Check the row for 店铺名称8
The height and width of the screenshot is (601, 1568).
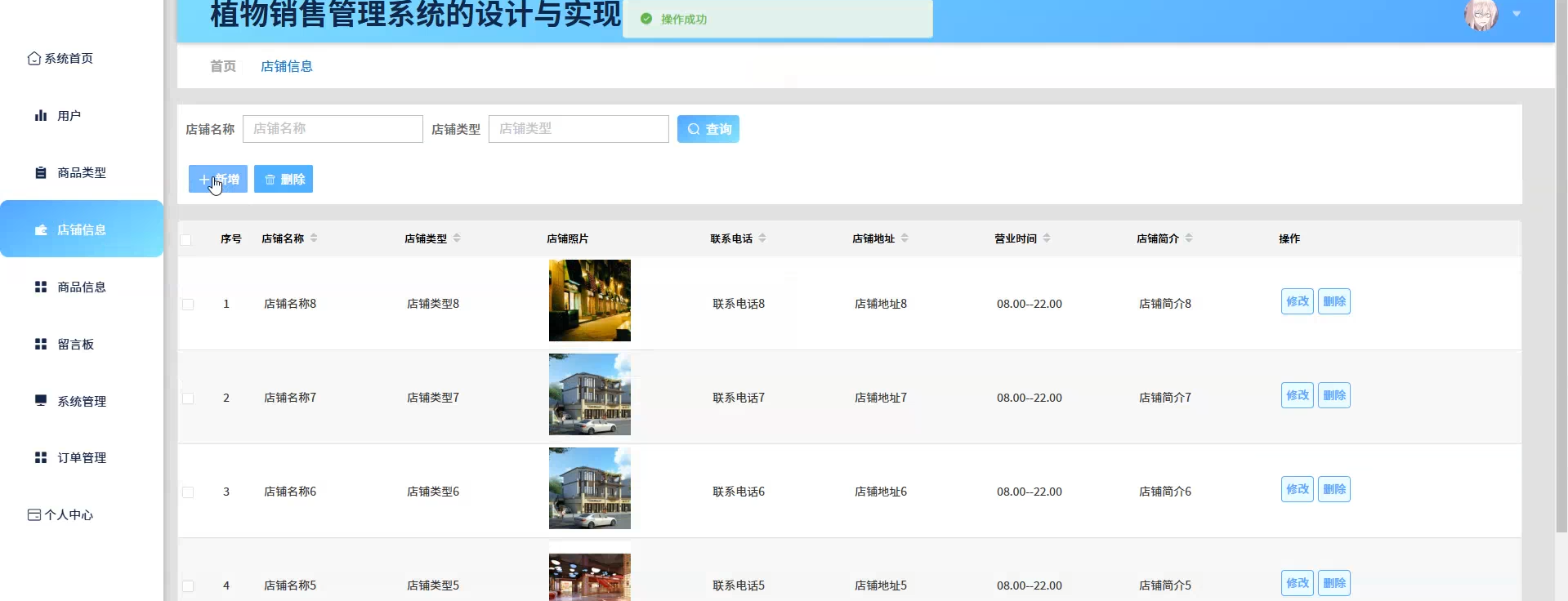click(188, 305)
